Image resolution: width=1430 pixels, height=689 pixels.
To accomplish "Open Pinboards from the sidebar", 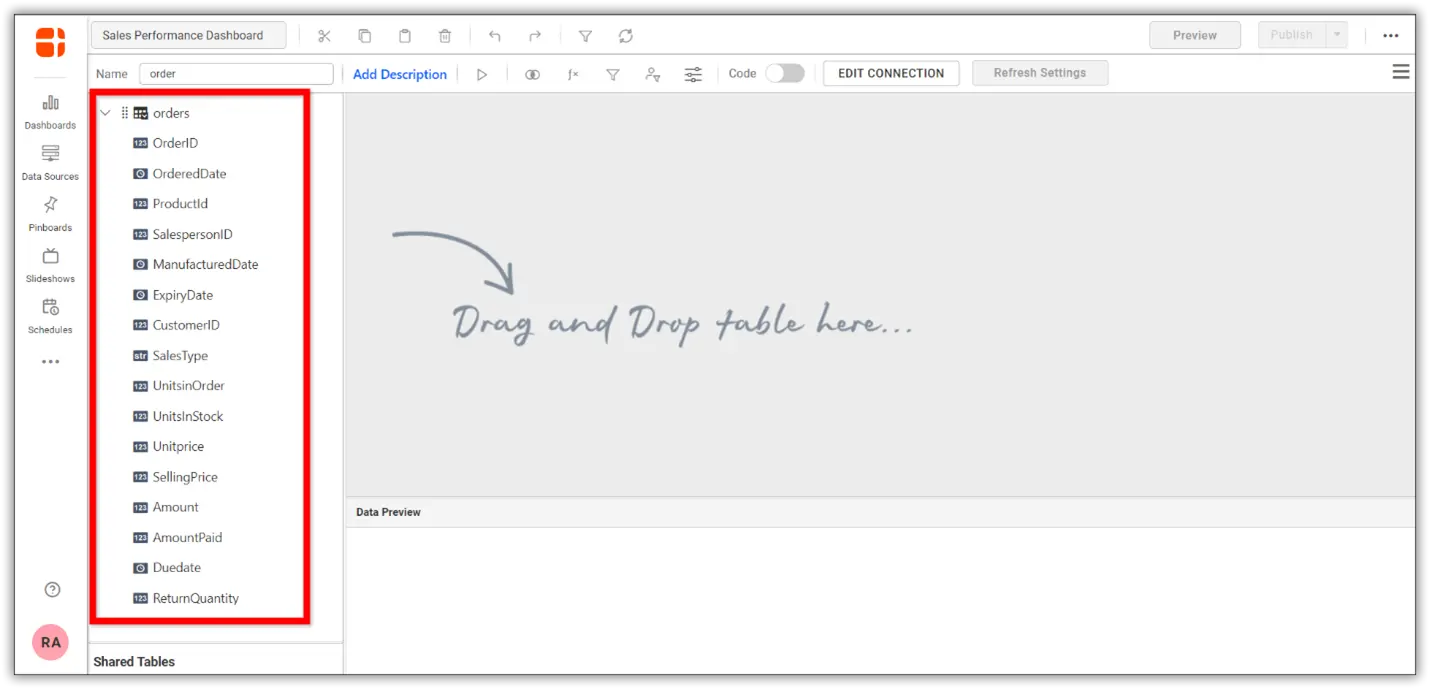I will (50, 212).
